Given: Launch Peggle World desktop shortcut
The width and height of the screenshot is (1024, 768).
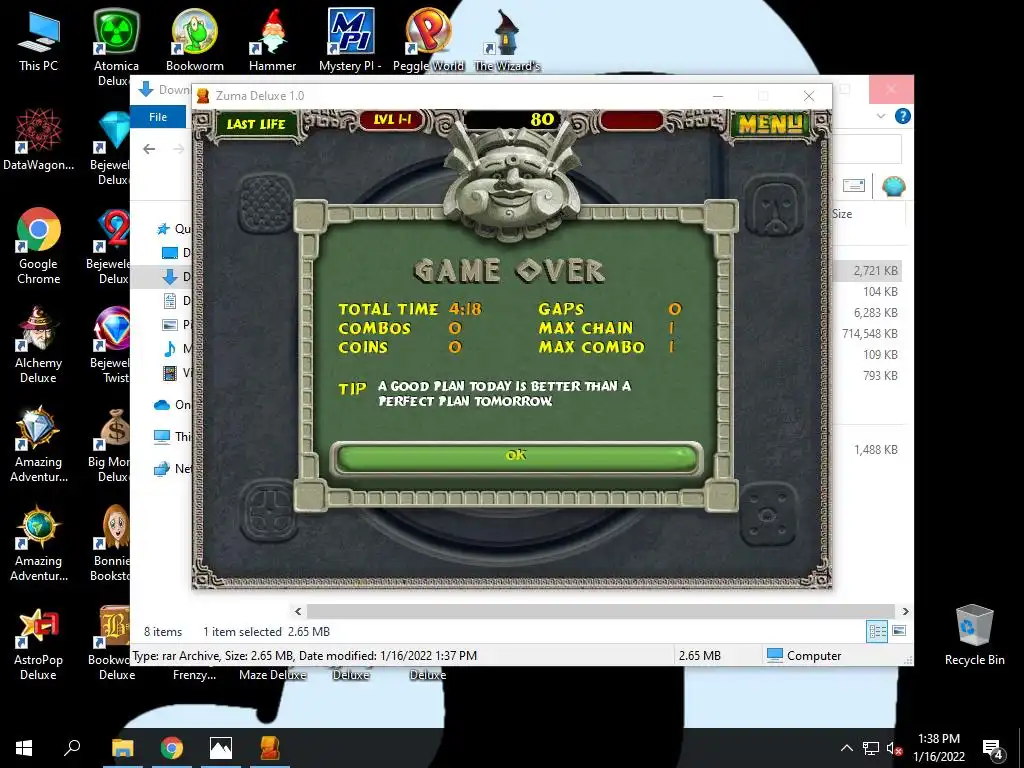Looking at the screenshot, I should pos(428,40).
